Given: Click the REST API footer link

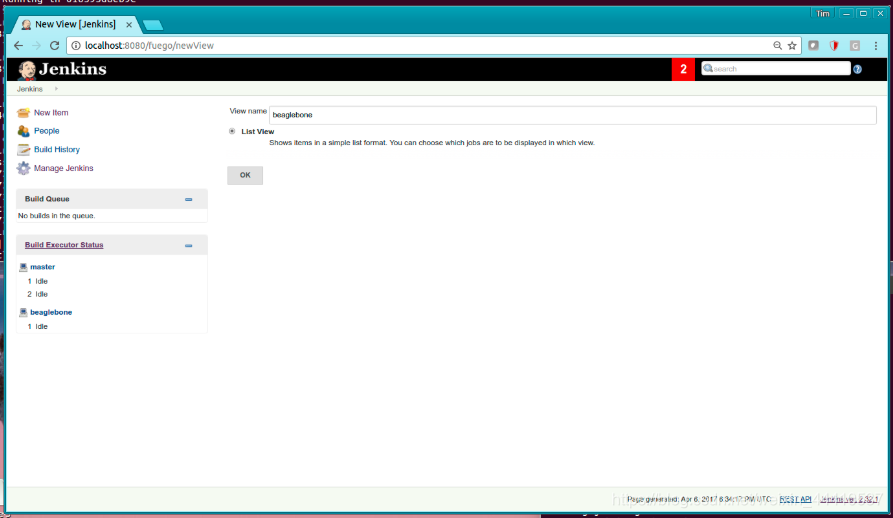Looking at the screenshot, I should (x=795, y=499).
